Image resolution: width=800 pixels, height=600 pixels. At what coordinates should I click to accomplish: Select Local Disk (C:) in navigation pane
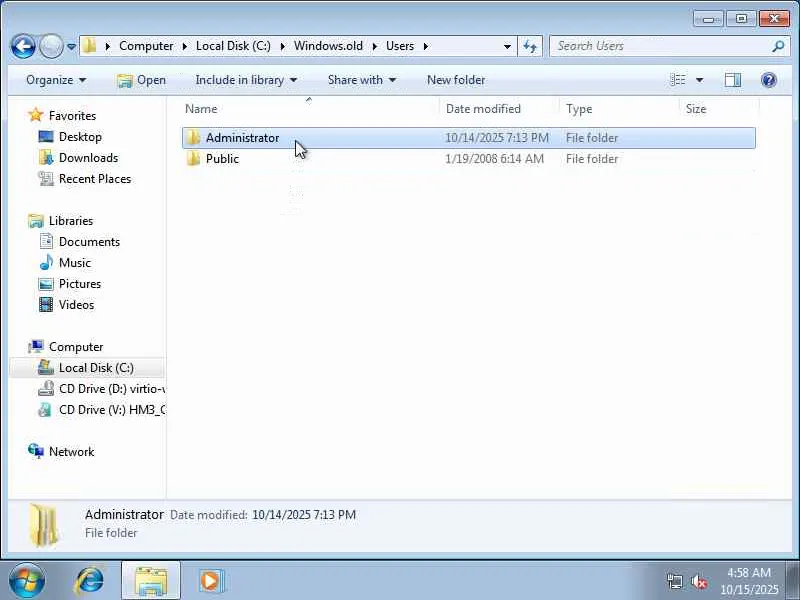tap(96, 368)
